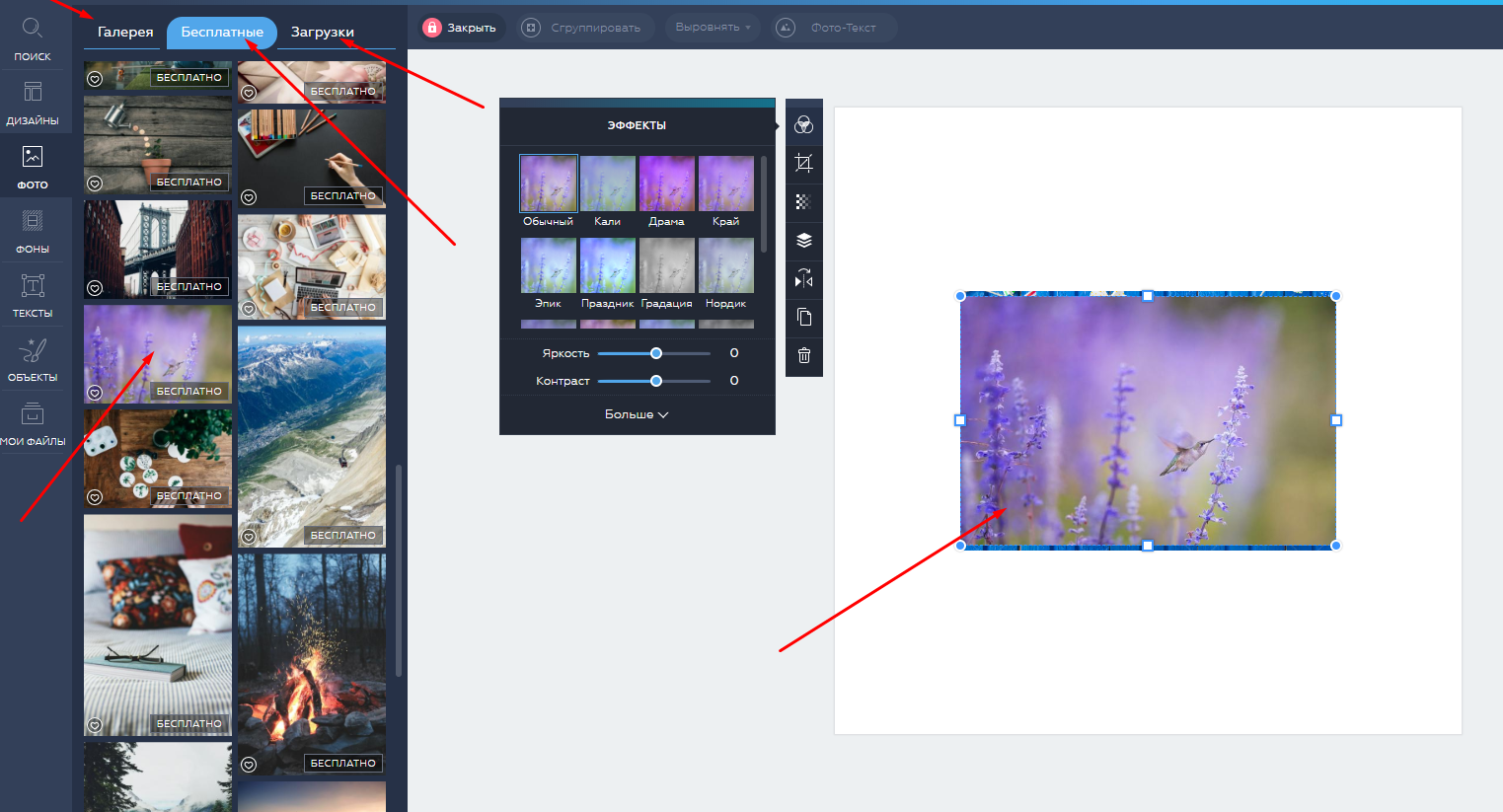The width and height of the screenshot is (1503, 812).
Task: Flip the image with mirror icon
Action: point(803,279)
